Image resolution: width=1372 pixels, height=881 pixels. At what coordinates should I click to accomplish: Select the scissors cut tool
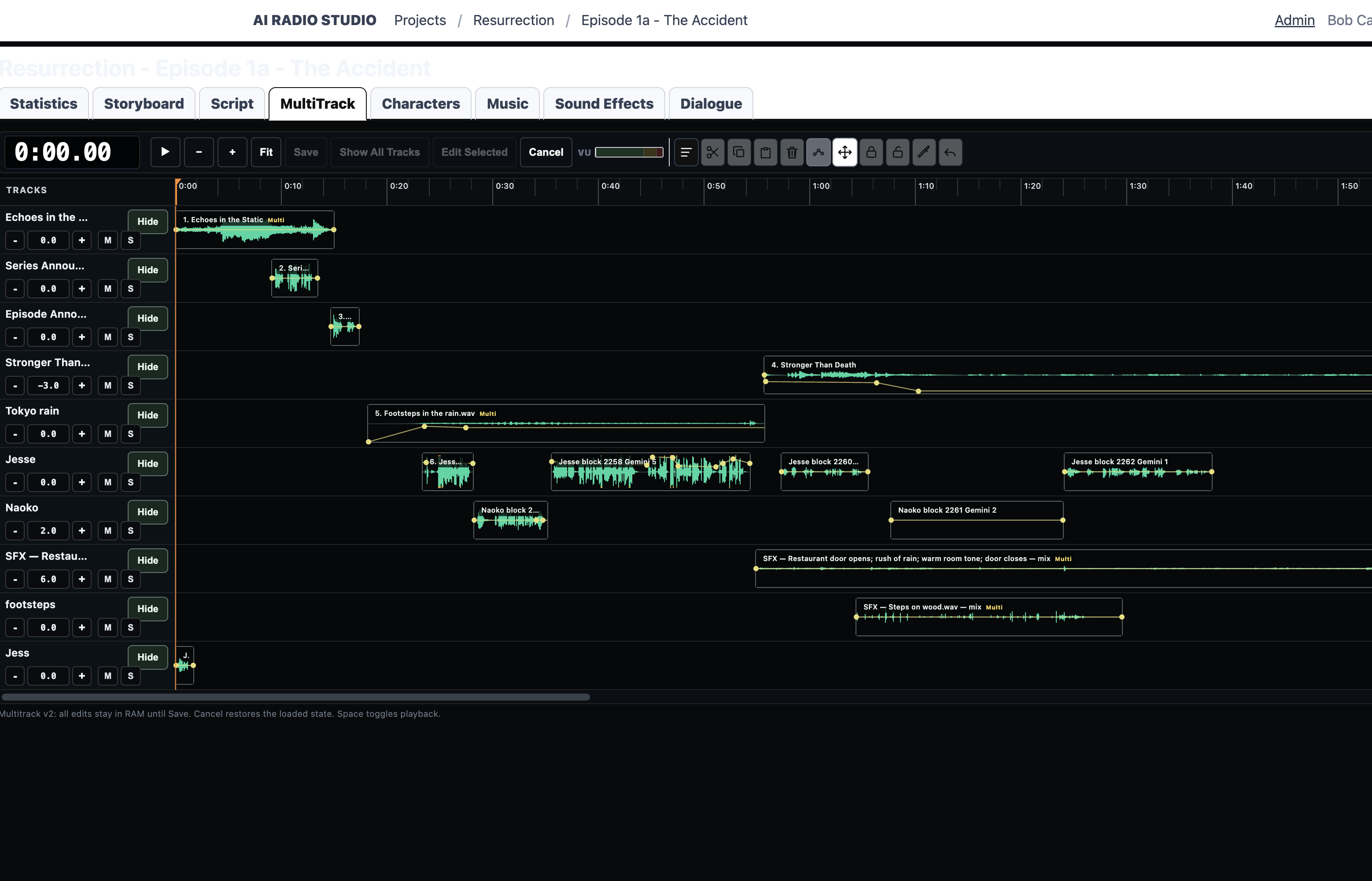click(712, 152)
